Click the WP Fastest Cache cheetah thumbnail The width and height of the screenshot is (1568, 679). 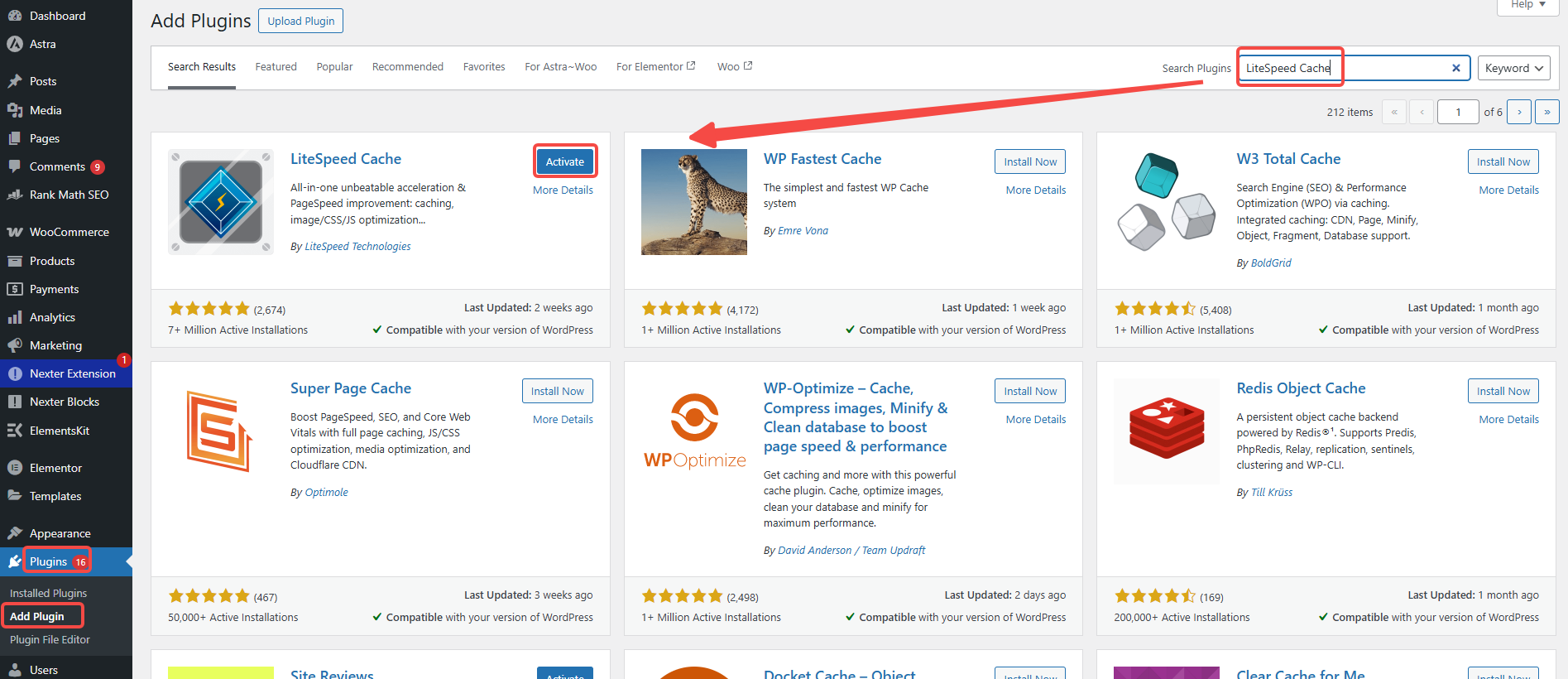coord(693,202)
